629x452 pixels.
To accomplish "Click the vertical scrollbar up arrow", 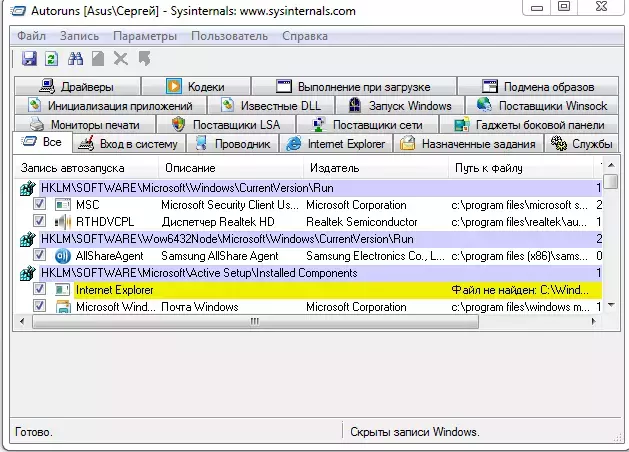I will (x=611, y=165).
